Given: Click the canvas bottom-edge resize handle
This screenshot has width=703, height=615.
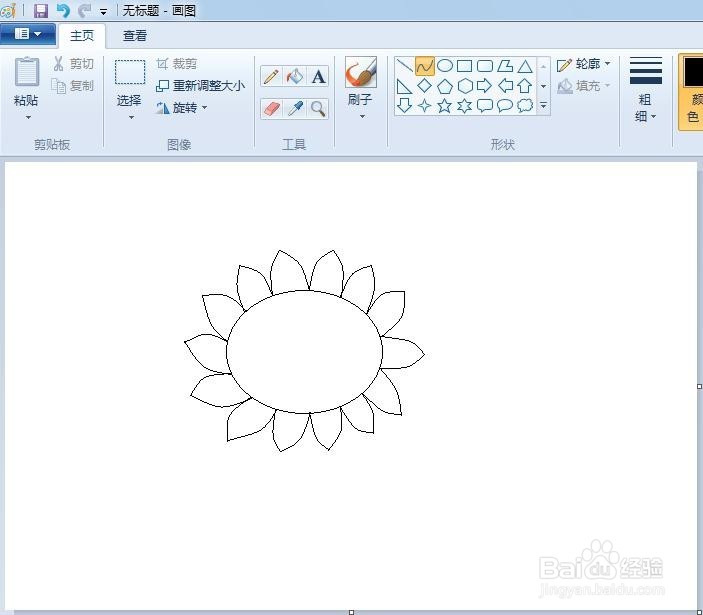Looking at the screenshot, I should coord(352,612).
